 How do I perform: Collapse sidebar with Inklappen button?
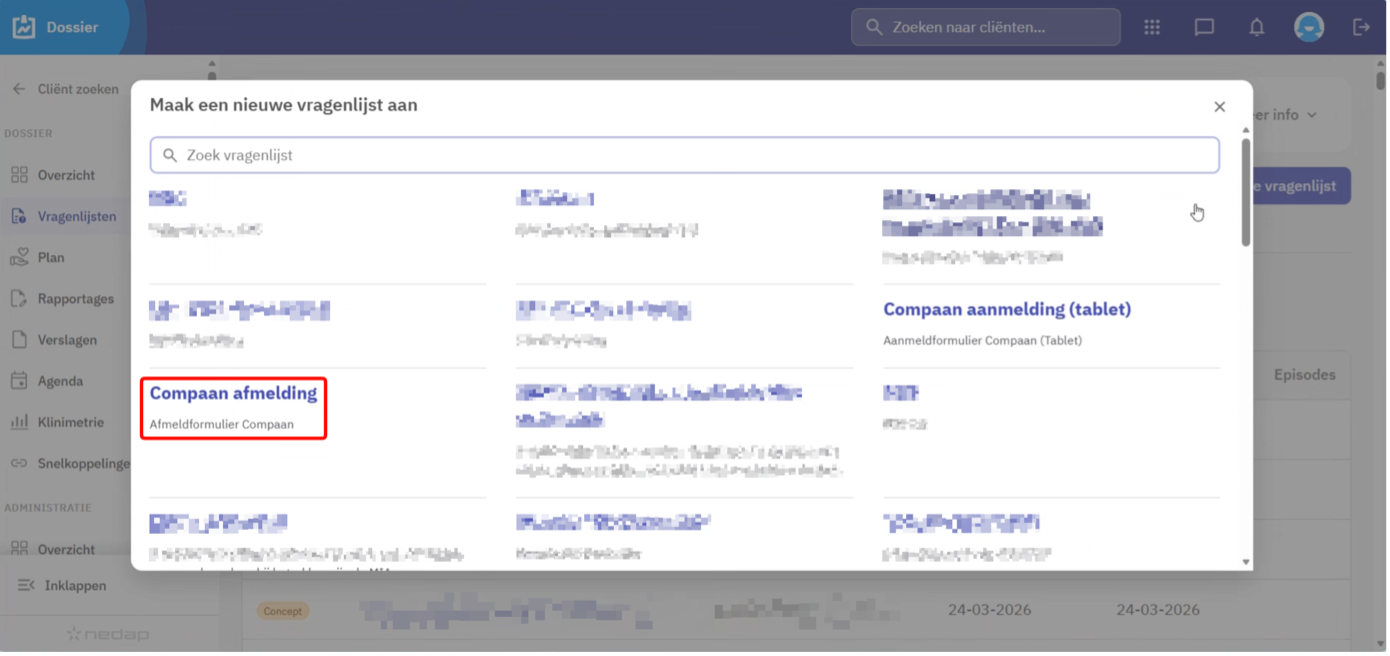pyautogui.click(x=62, y=585)
